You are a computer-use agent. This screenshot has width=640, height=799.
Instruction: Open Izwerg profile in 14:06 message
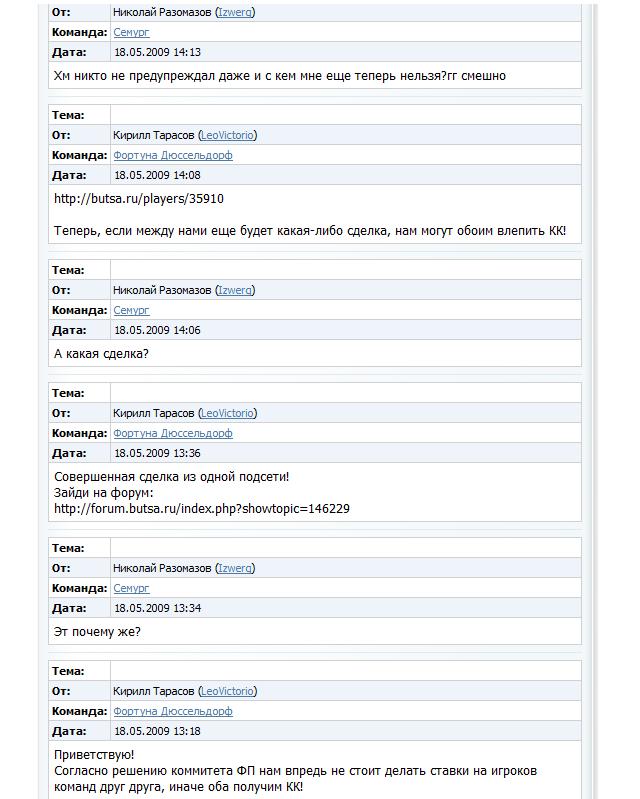pyautogui.click(x=235, y=290)
